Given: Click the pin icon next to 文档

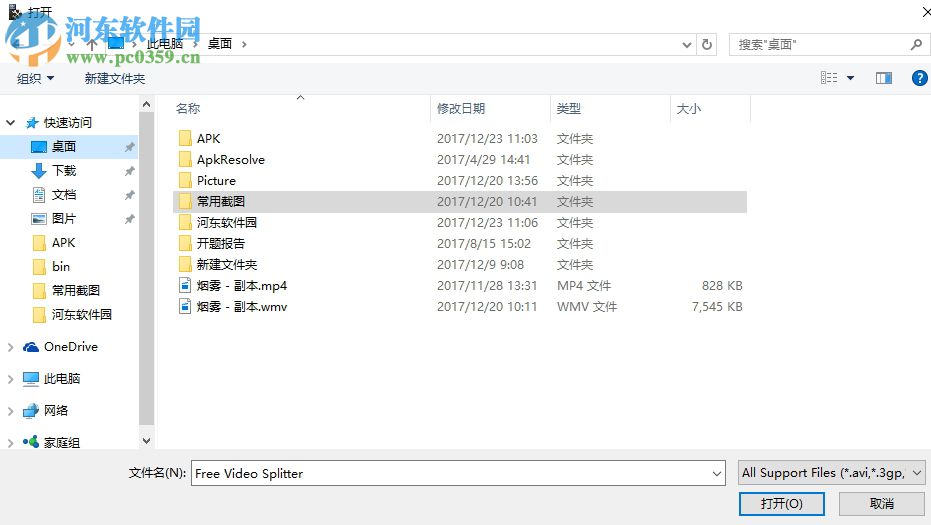Looking at the screenshot, I should [x=129, y=195].
